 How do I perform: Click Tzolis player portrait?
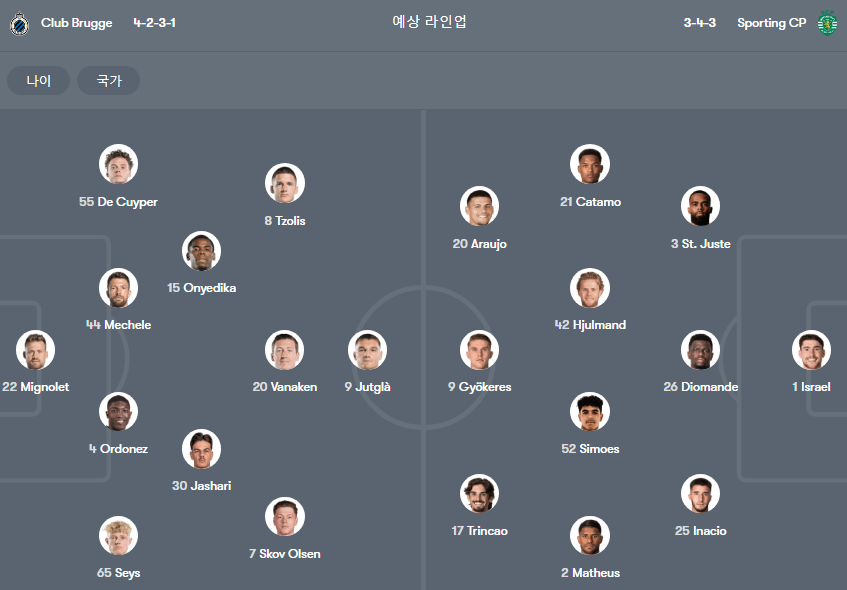285,183
